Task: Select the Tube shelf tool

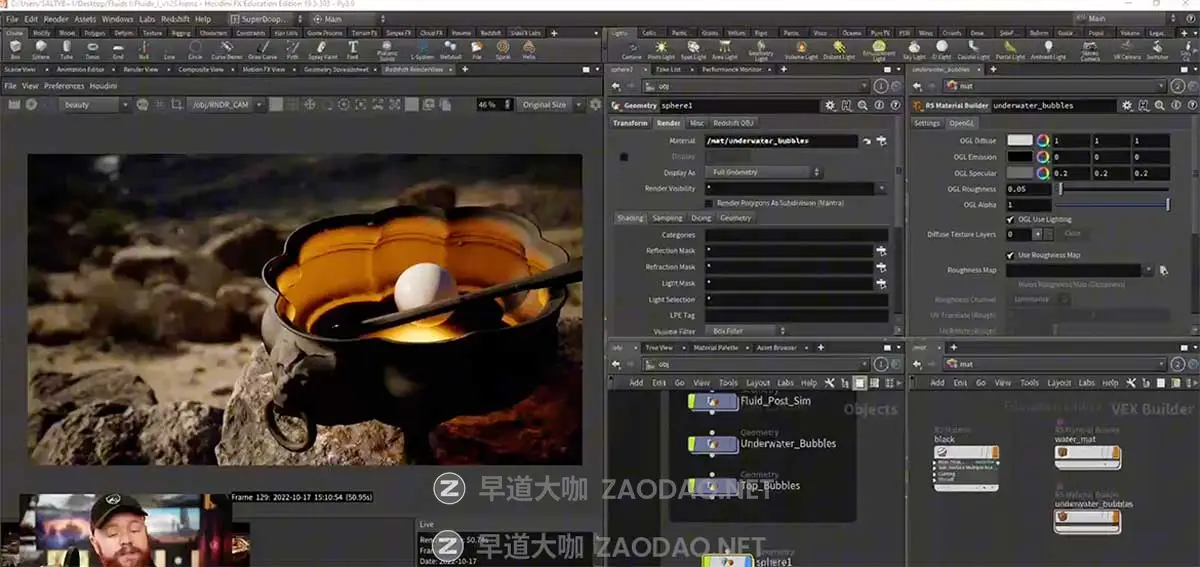Action: (66, 50)
